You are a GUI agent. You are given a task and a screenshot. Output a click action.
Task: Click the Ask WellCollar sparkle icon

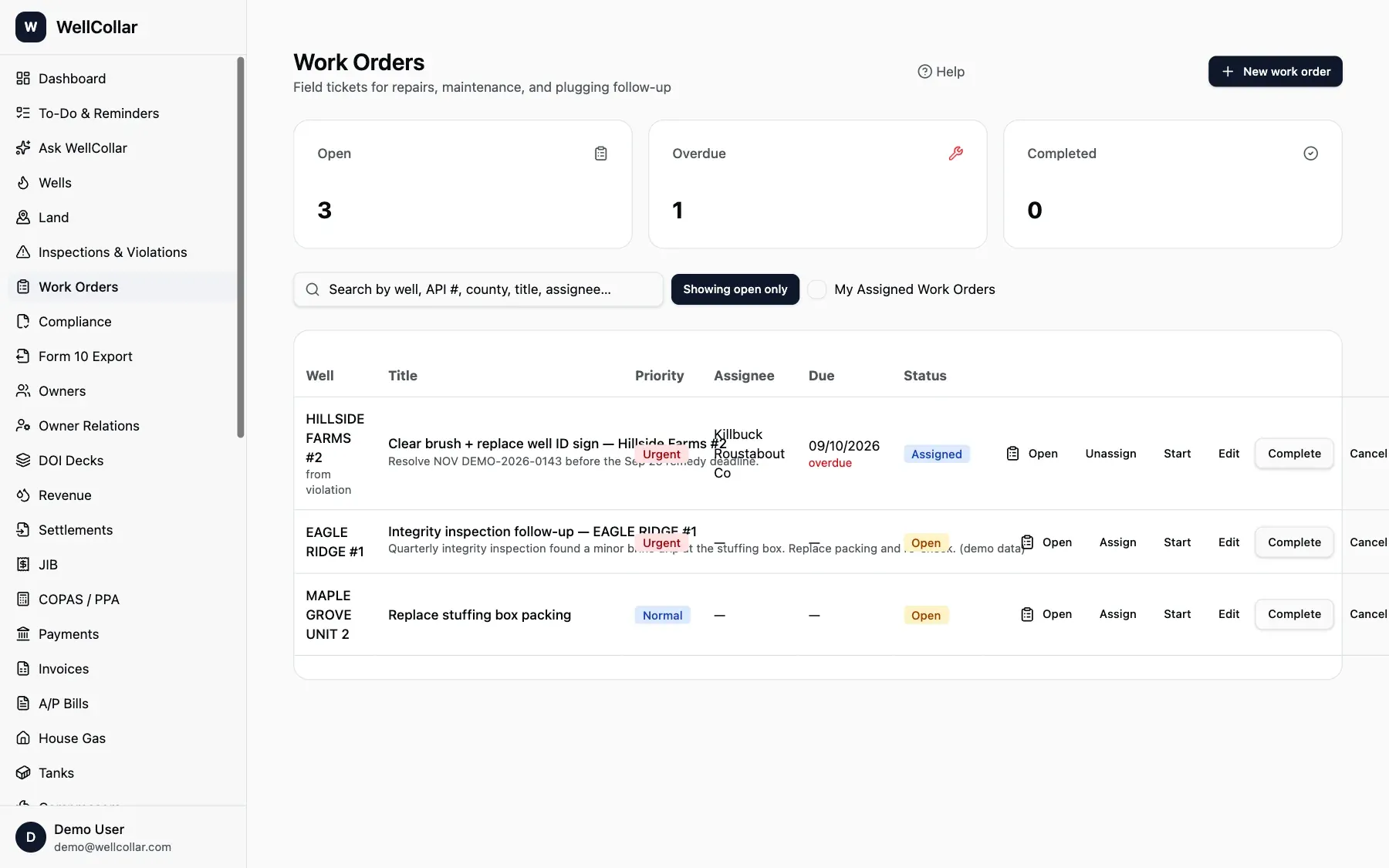tap(23, 147)
